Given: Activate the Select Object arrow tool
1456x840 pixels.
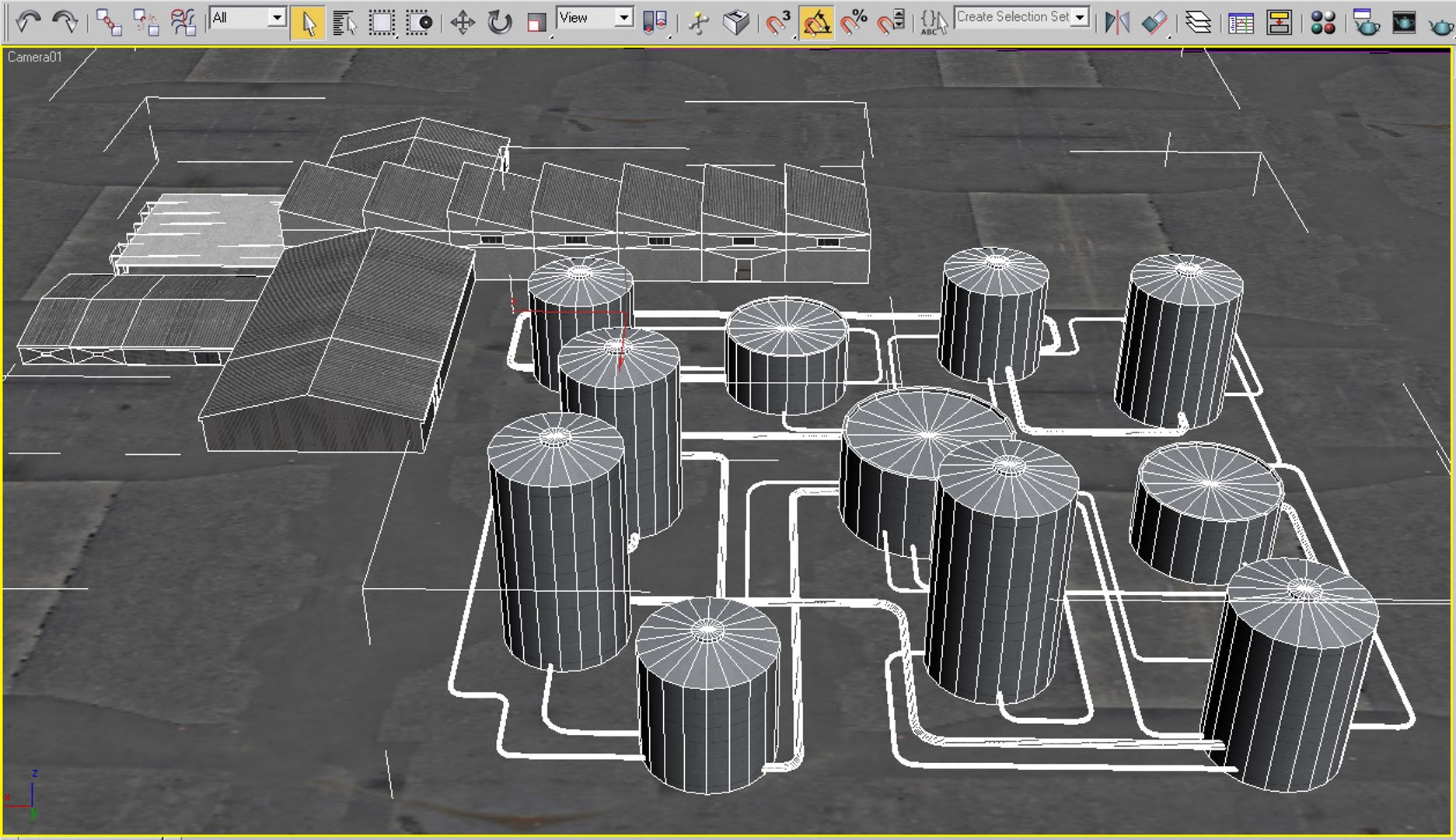Looking at the screenshot, I should pyautogui.click(x=309, y=23).
